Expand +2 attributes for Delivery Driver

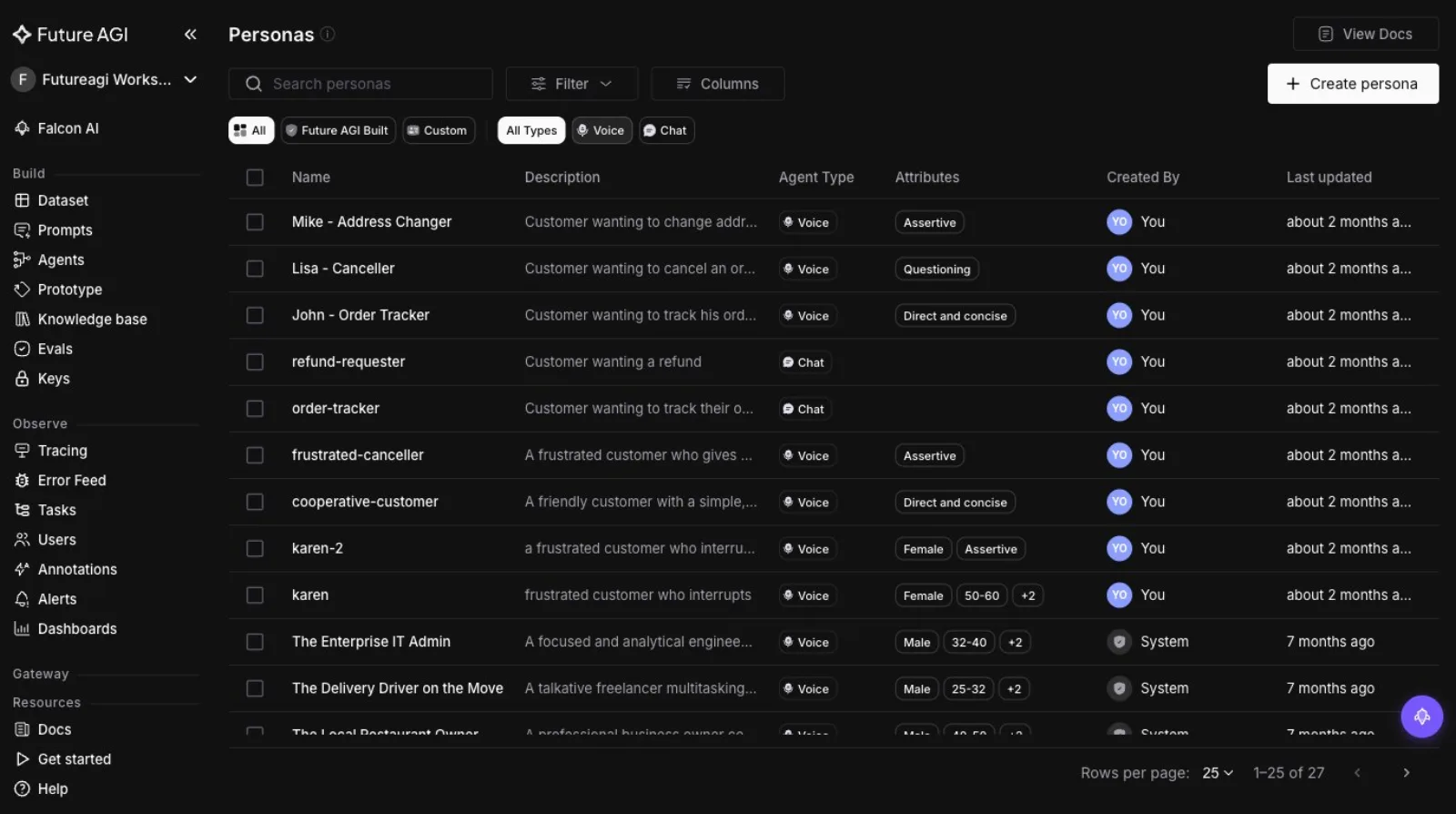pos(1014,689)
